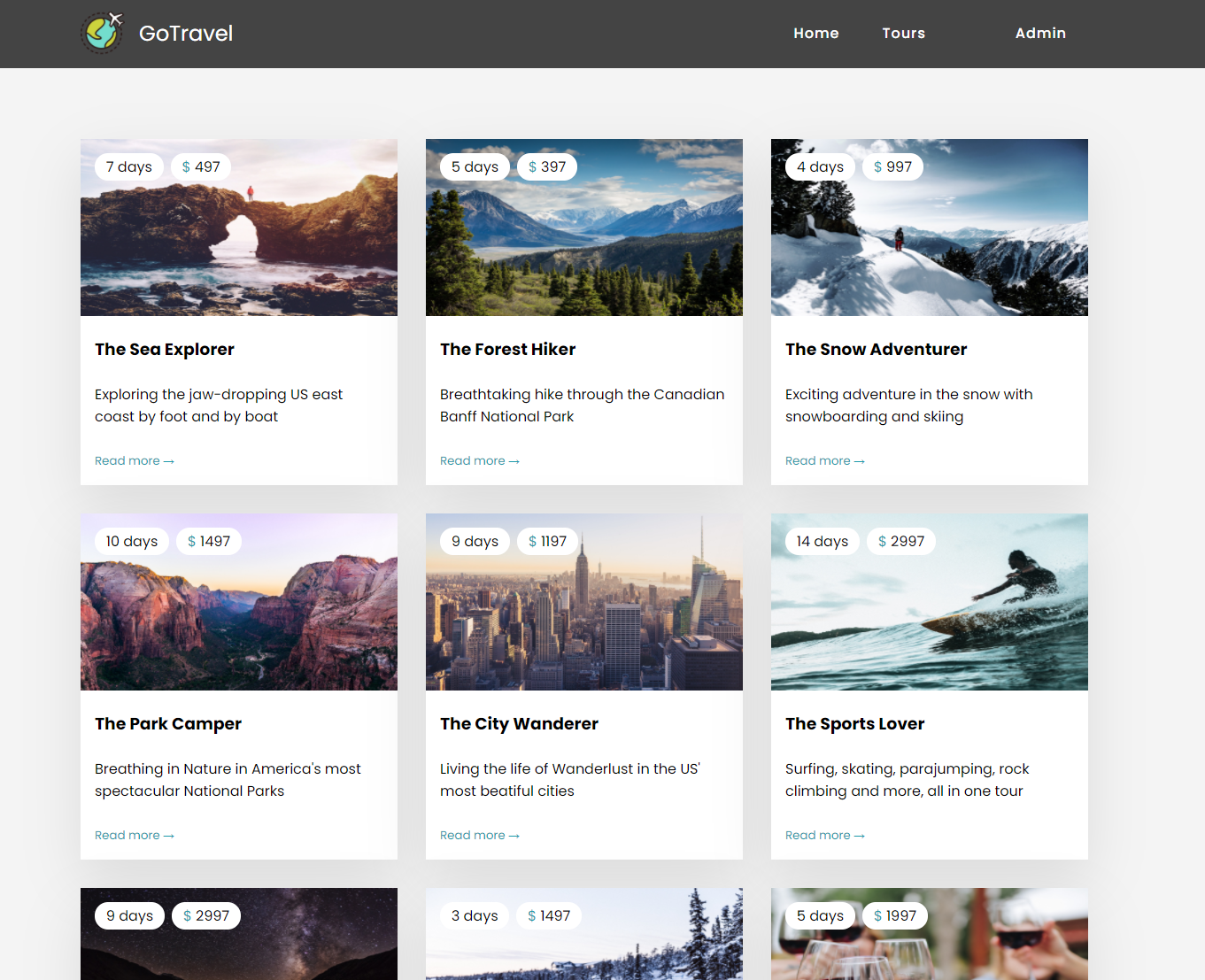Click The City Wanderer skyline photo
The image size is (1205, 980).
(584, 602)
